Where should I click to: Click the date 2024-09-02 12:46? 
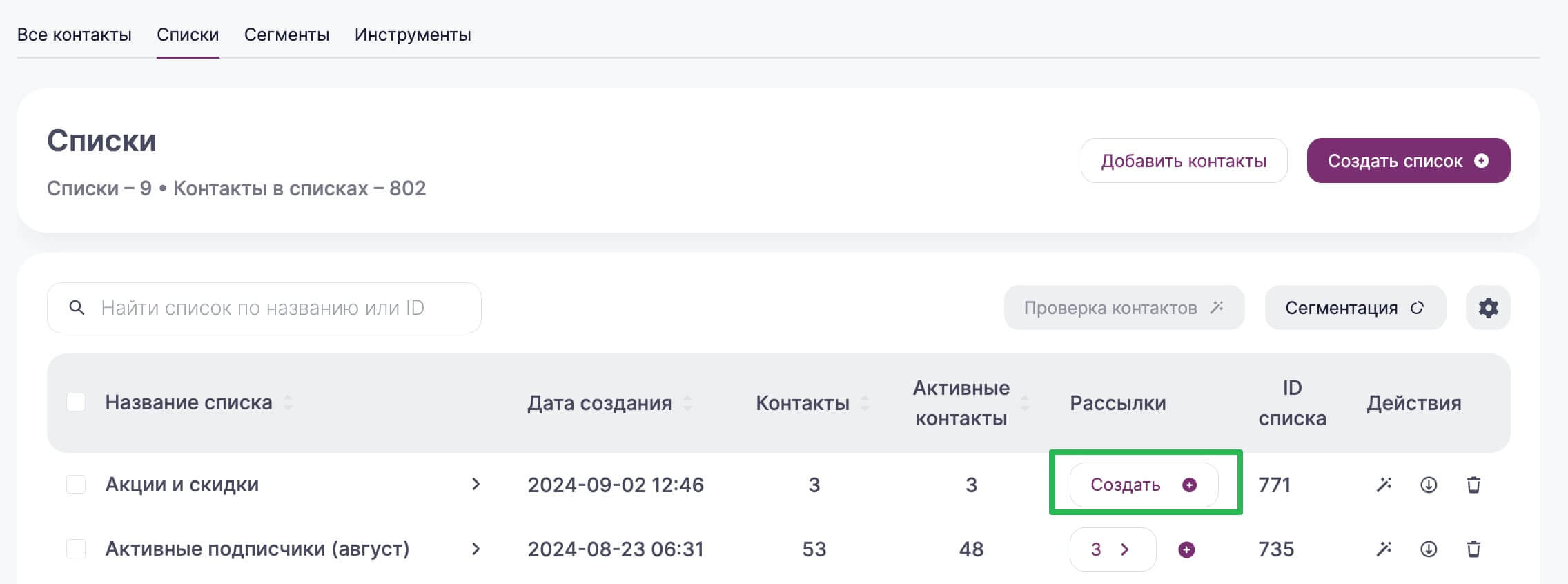616,485
